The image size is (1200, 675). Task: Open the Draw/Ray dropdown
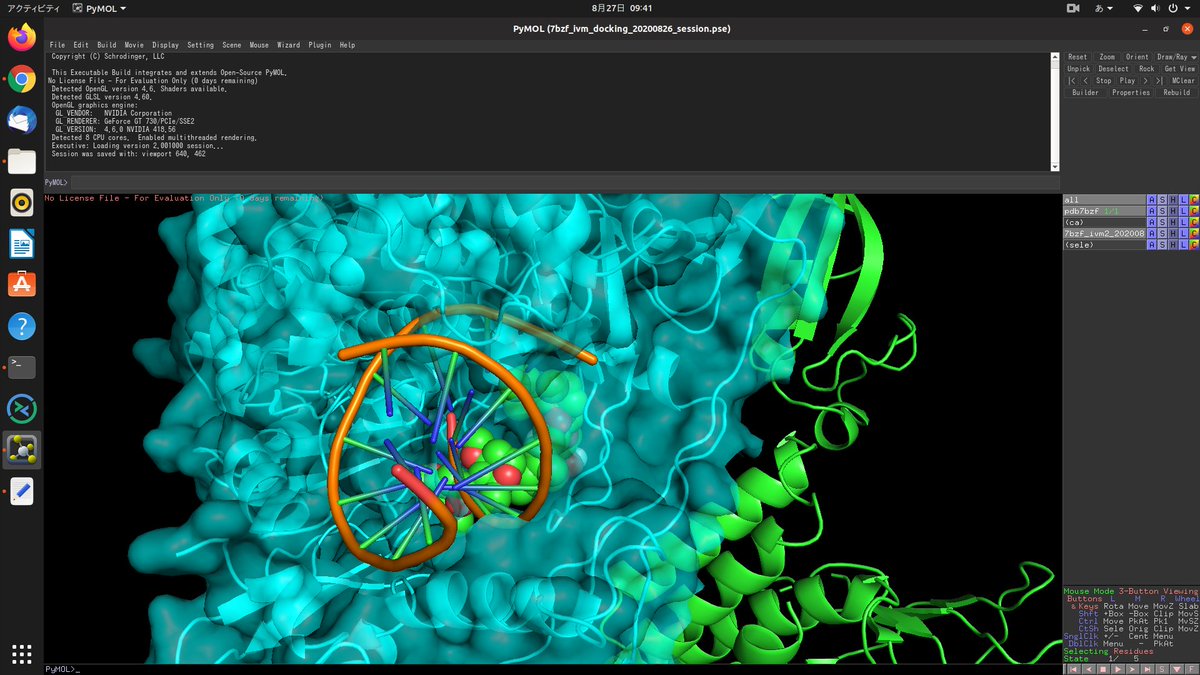click(1177, 57)
